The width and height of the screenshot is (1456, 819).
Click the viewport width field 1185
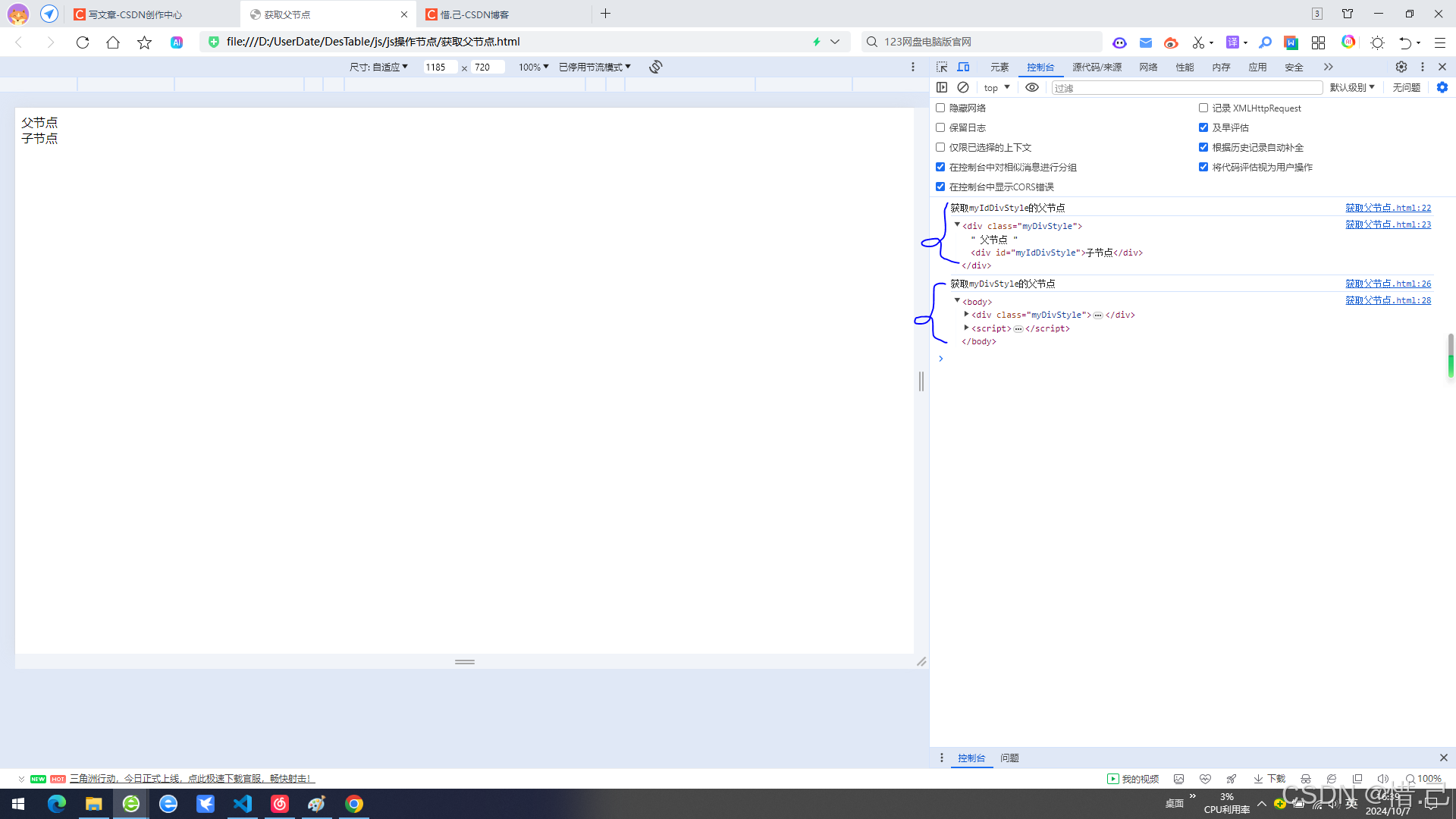pos(440,67)
